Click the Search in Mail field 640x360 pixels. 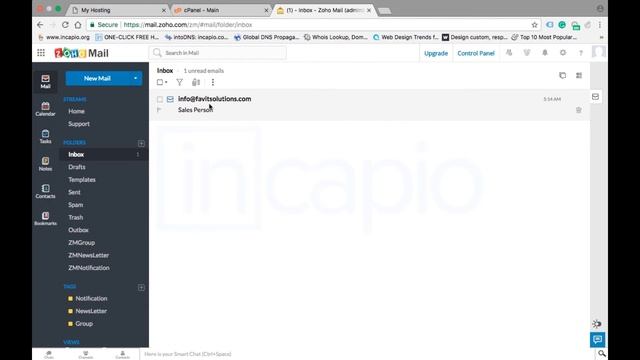click(218, 53)
